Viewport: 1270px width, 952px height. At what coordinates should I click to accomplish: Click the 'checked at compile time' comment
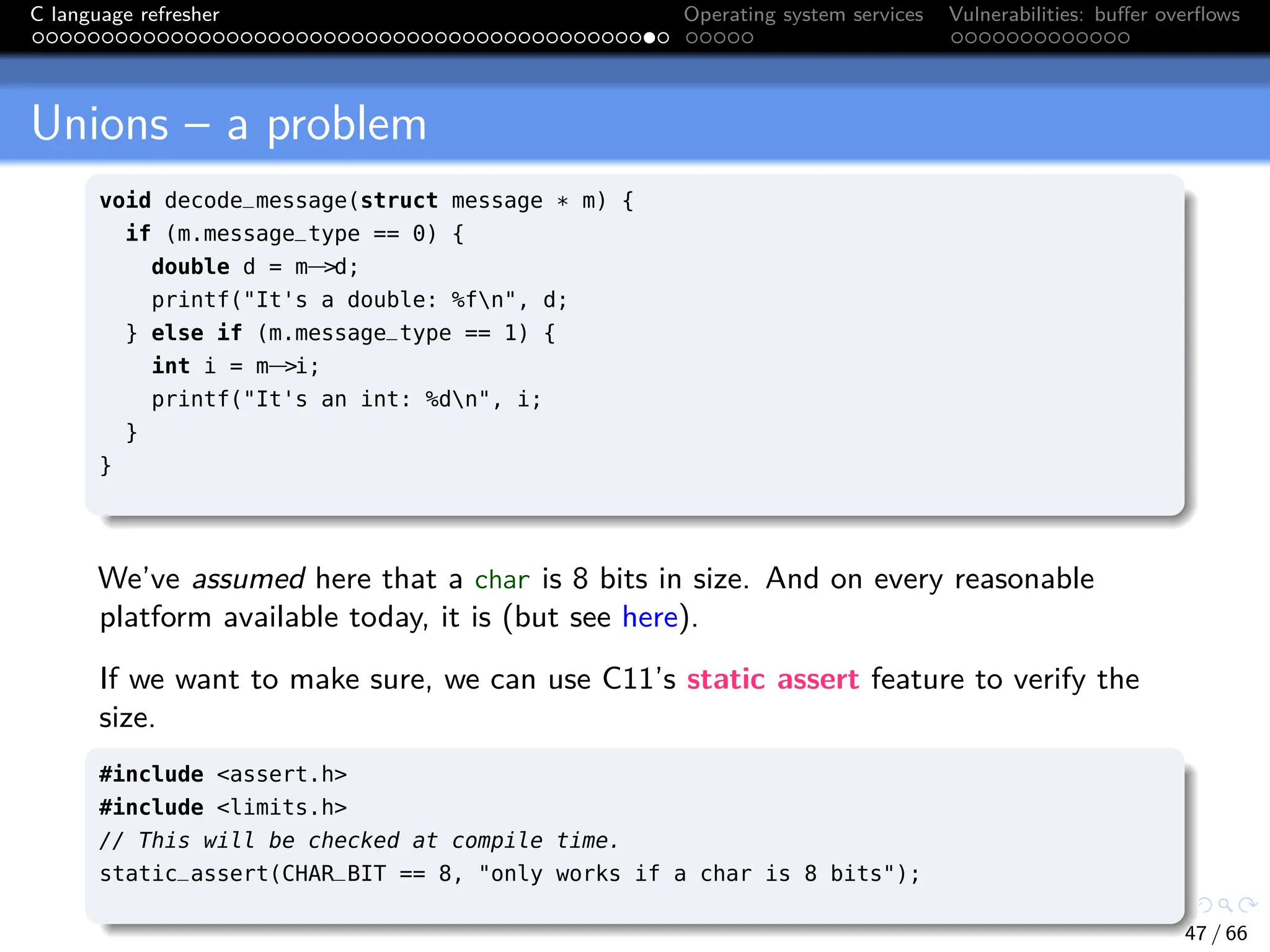359,840
